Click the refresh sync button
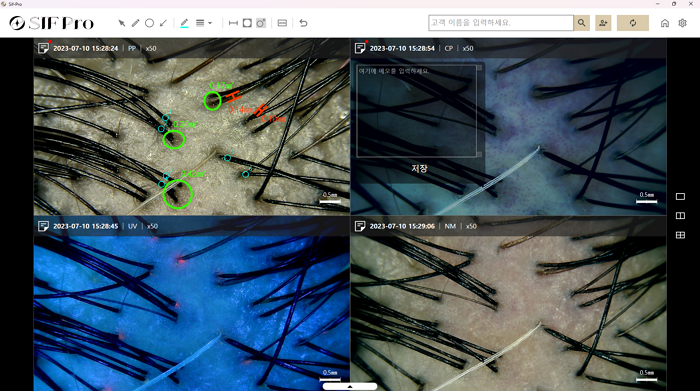The width and height of the screenshot is (700, 391). [x=633, y=23]
